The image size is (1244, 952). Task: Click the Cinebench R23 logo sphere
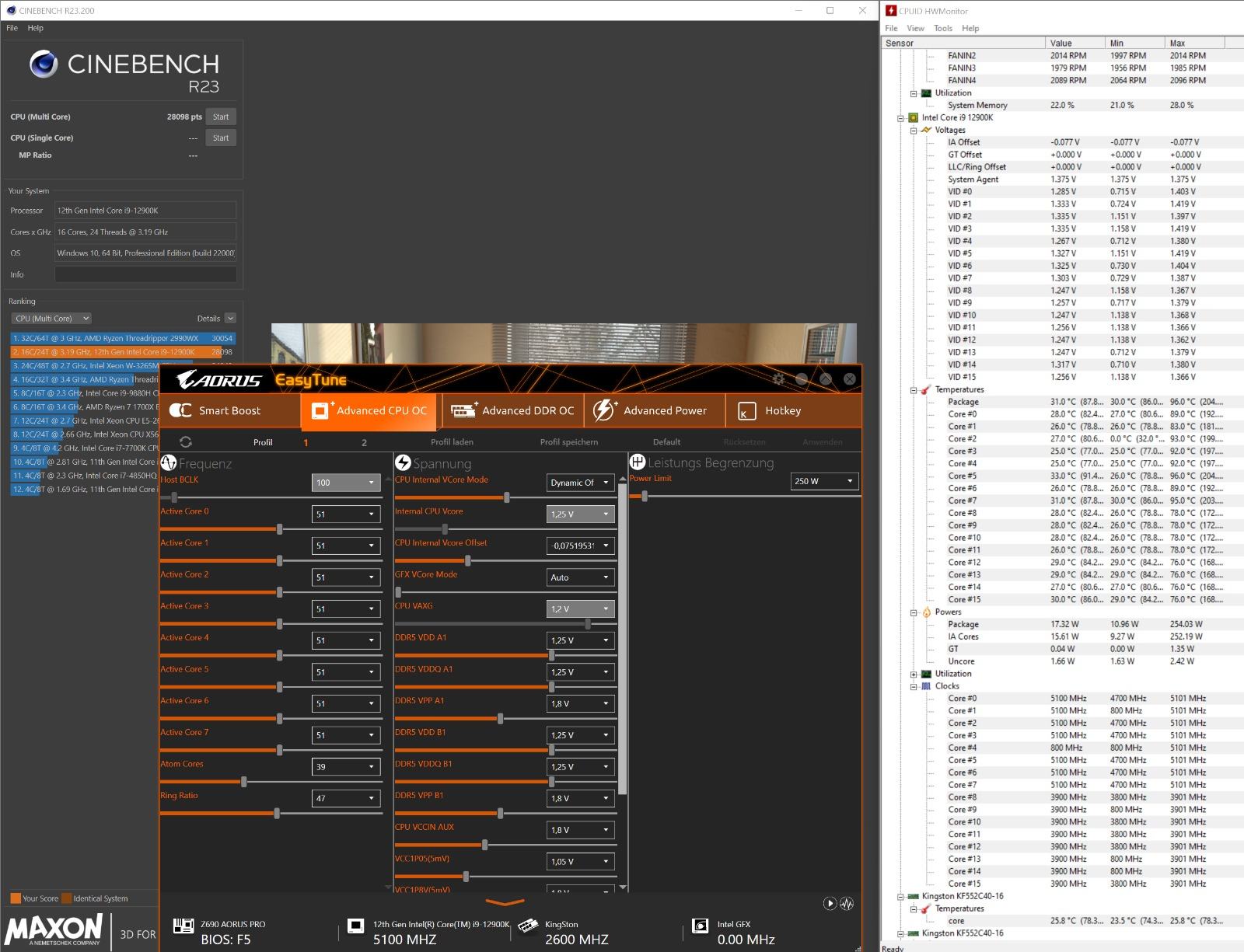pos(44,64)
